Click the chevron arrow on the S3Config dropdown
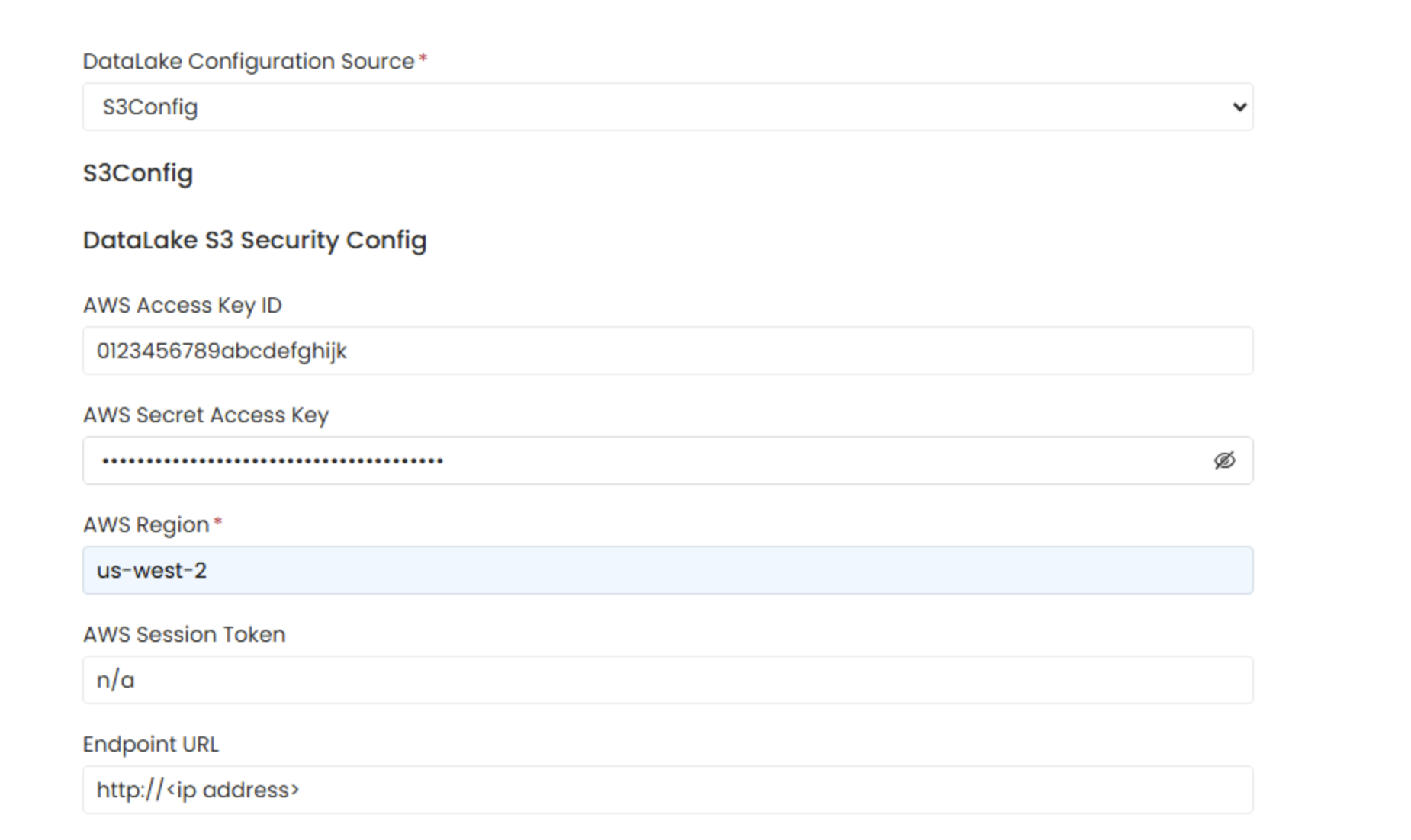Screen dimensions: 1411x840 pyautogui.click(x=1239, y=107)
